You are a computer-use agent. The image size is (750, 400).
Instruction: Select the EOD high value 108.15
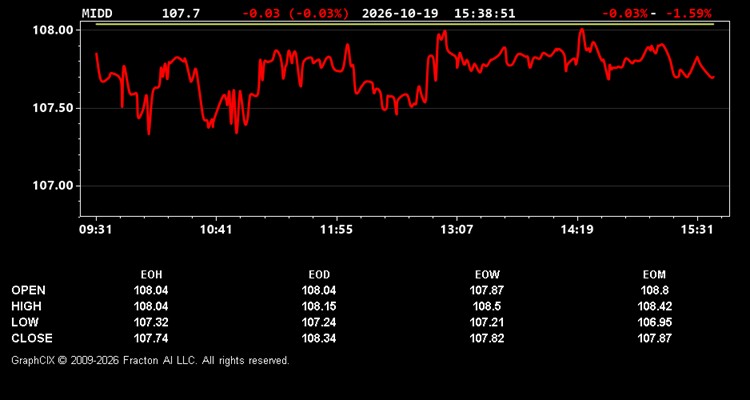coord(319,306)
